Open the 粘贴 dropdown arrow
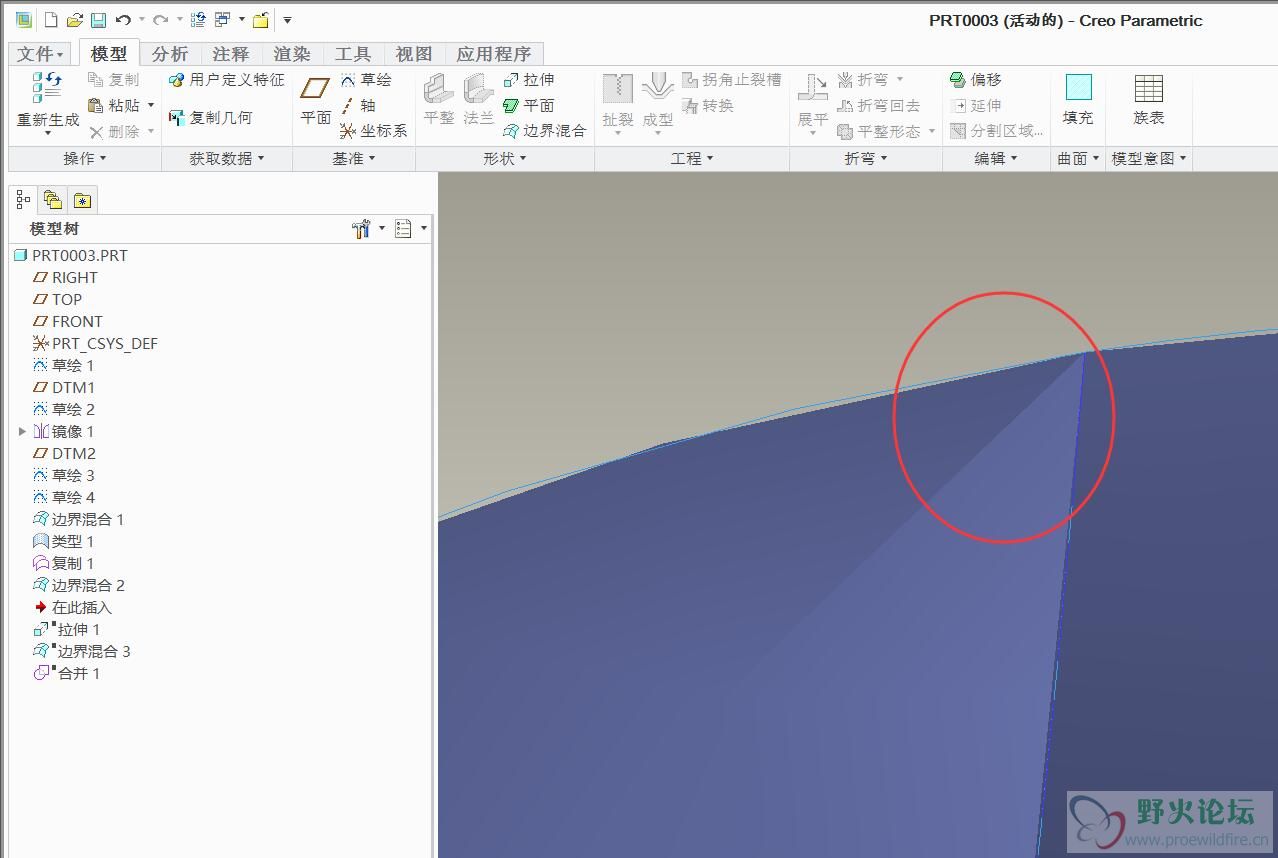Screen dimensions: 1278x858 [151, 105]
